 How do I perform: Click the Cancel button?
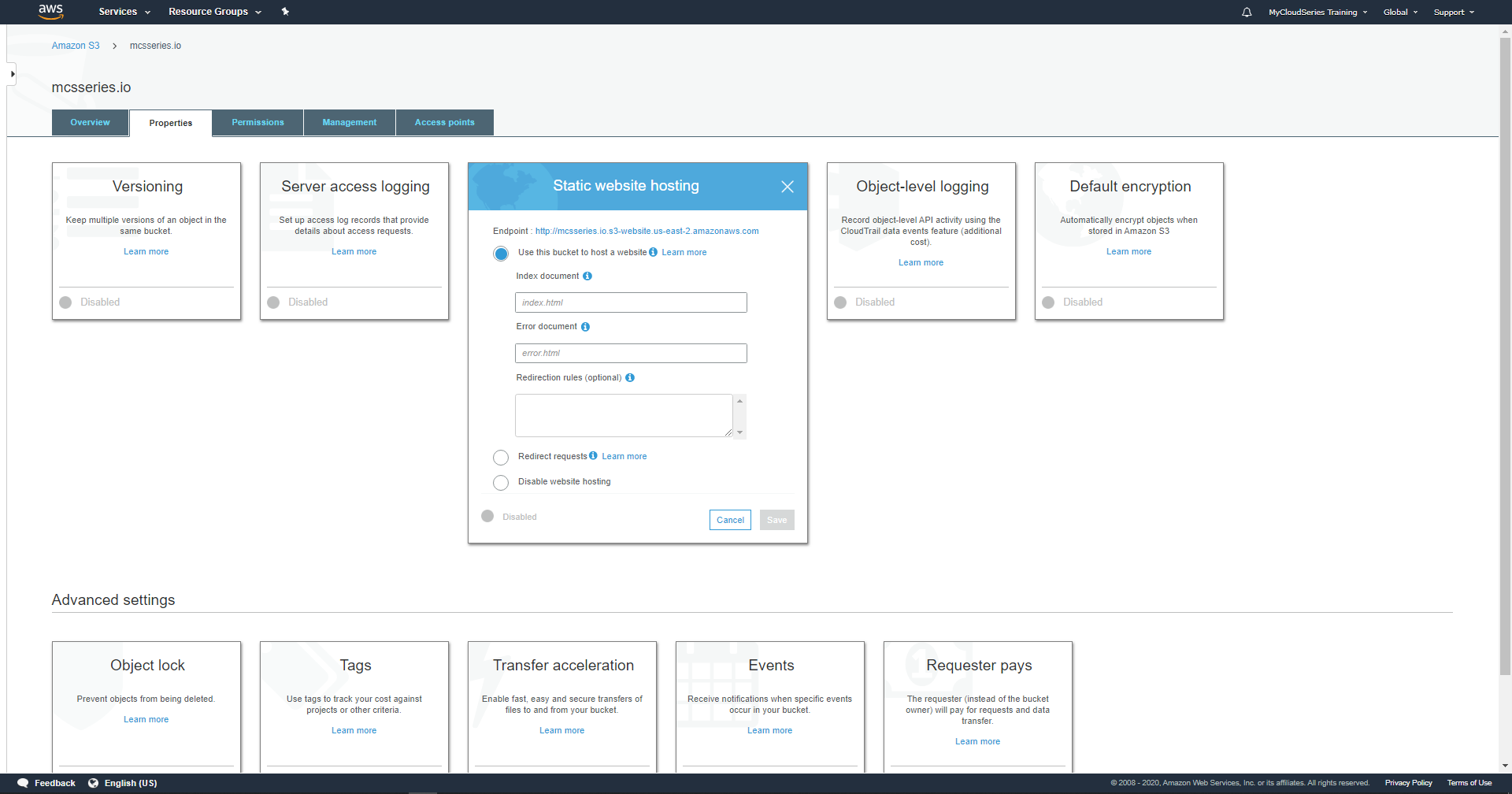tap(730, 520)
